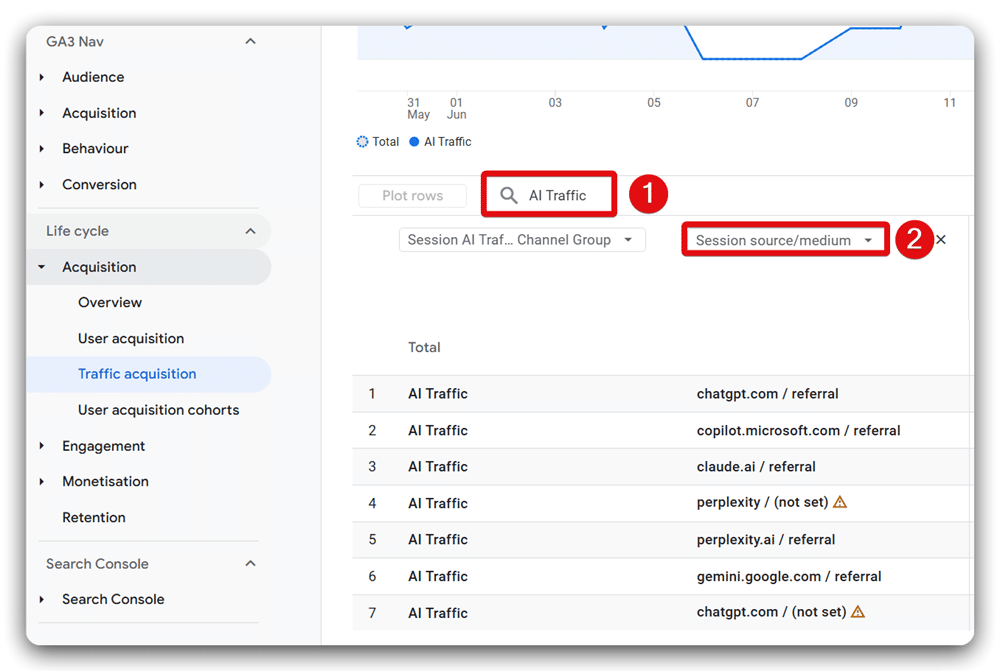The image size is (1000, 671).
Task: Open Session AI Traffic Channel Group dropdown
Action: point(521,240)
